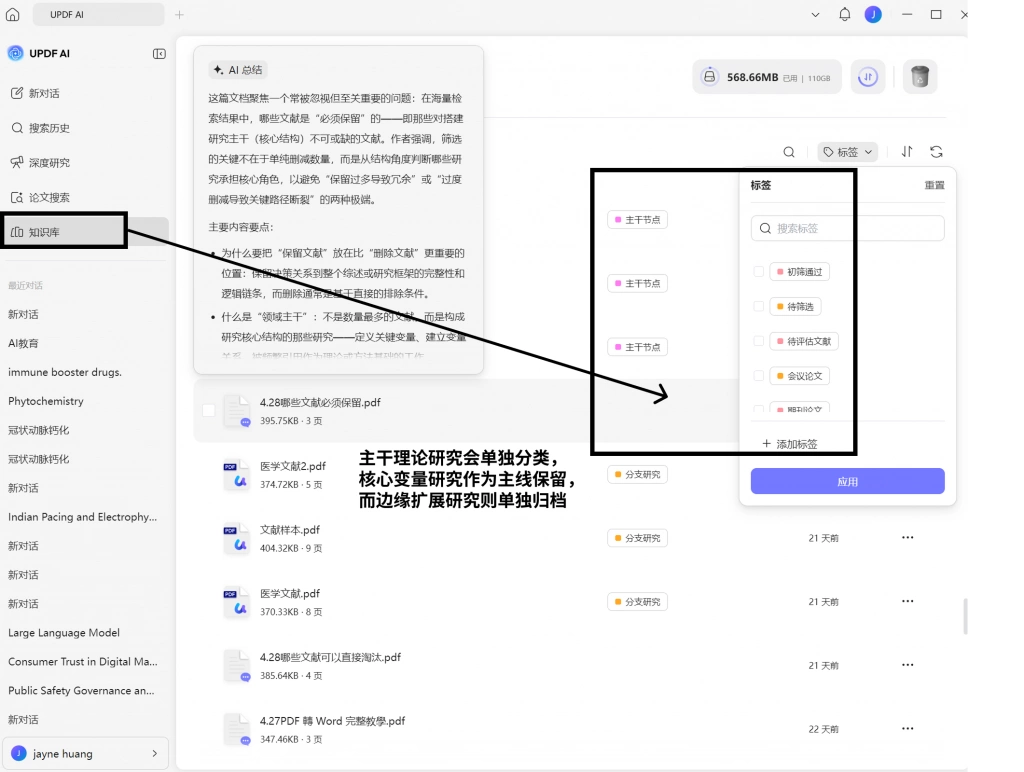The width and height of the screenshot is (1024, 772).
Task: Open the trash bin icon
Action: [x=920, y=77]
